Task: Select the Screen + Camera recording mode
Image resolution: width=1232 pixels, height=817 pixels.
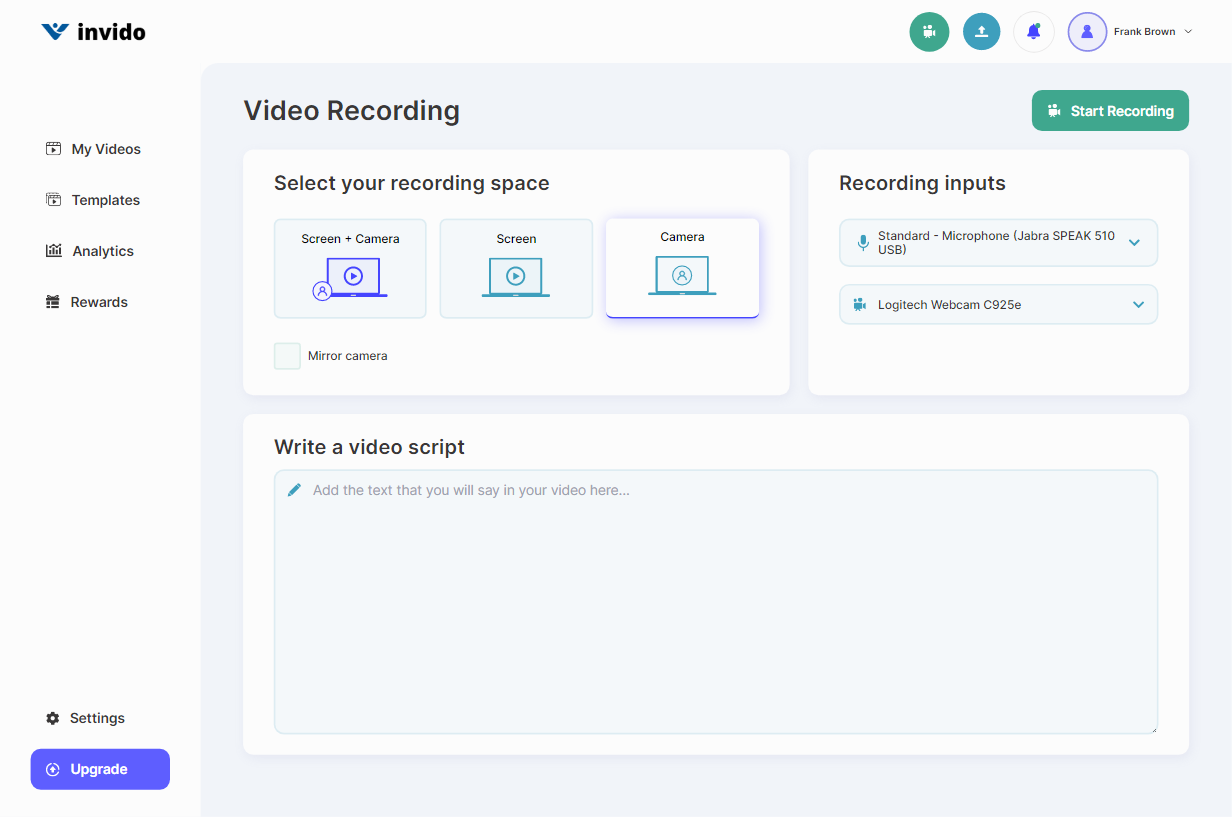Action: tap(350, 268)
